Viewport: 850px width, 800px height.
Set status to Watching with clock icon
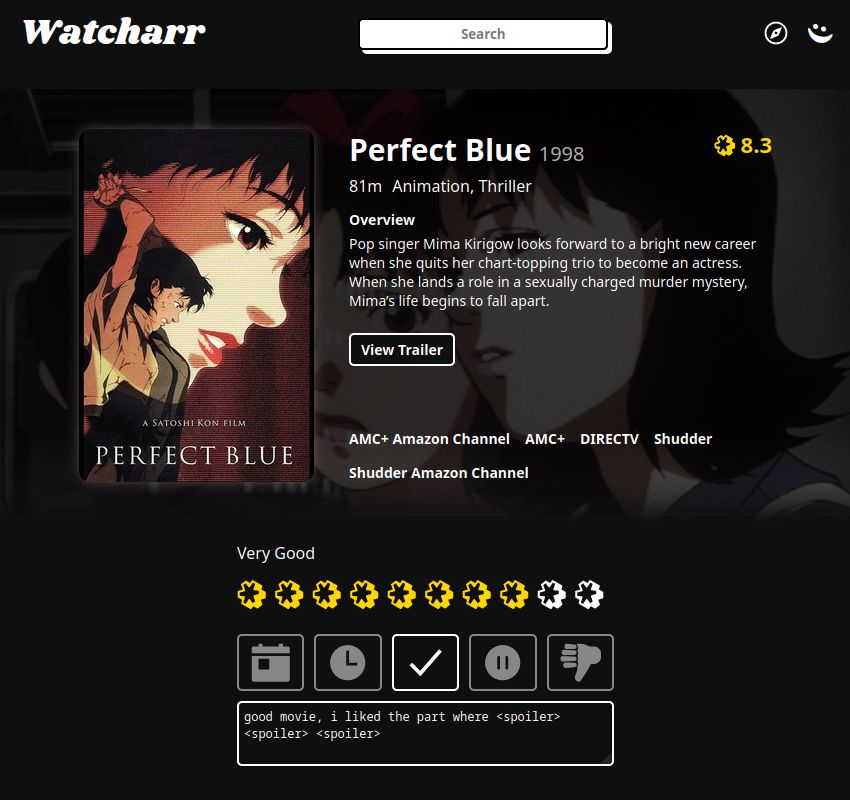pos(348,662)
